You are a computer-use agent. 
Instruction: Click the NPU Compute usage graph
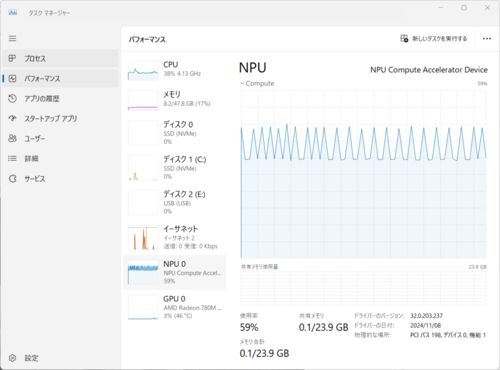pyautogui.click(x=363, y=173)
